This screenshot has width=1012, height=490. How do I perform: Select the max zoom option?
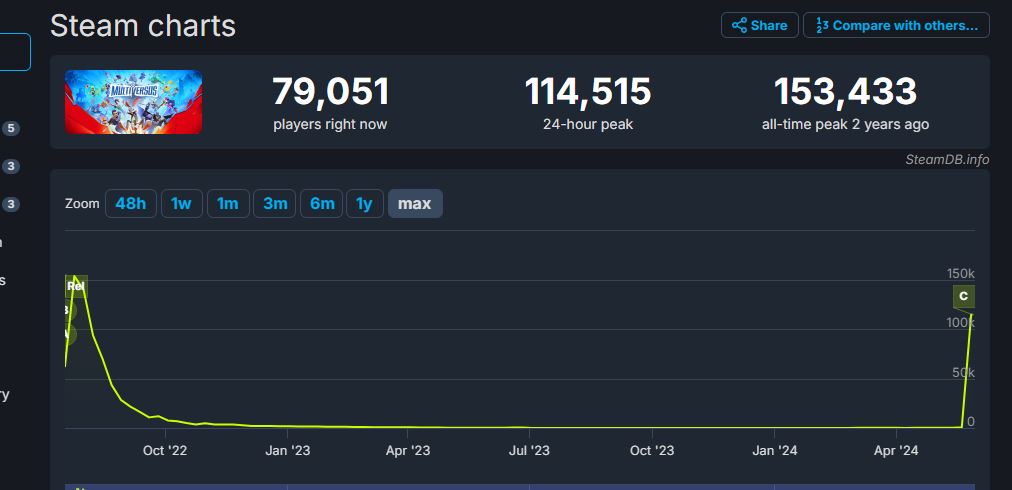click(414, 204)
